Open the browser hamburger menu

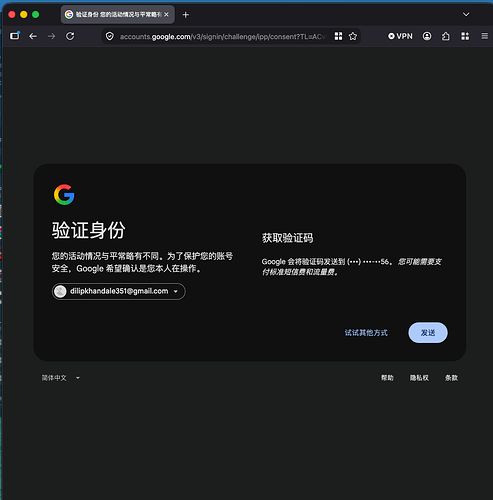tap(485, 36)
